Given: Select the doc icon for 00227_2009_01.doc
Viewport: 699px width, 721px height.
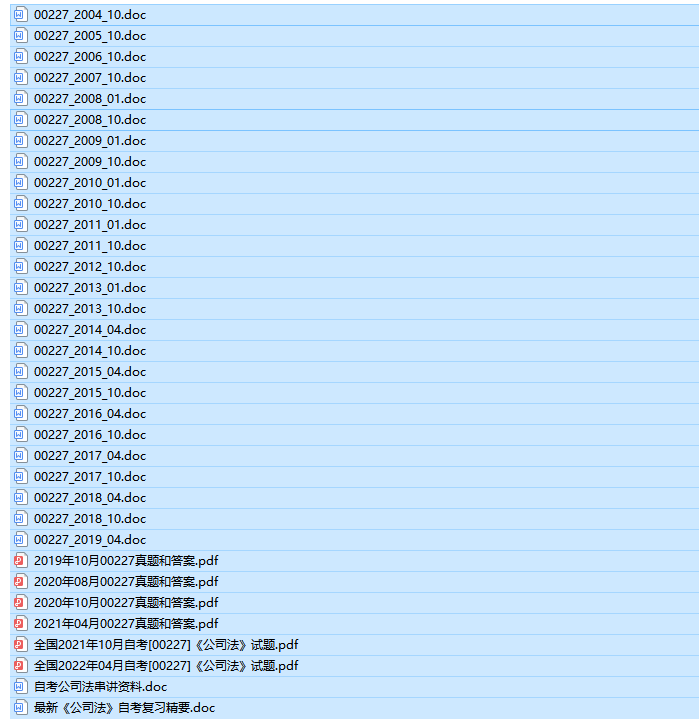Looking at the screenshot, I should (20, 141).
